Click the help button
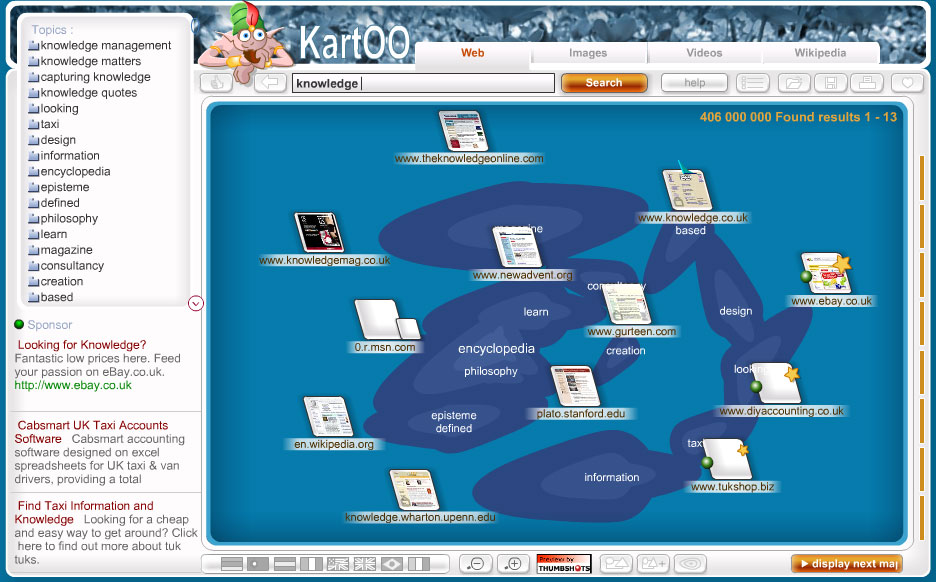Image resolution: width=936 pixels, height=582 pixels. [694, 83]
